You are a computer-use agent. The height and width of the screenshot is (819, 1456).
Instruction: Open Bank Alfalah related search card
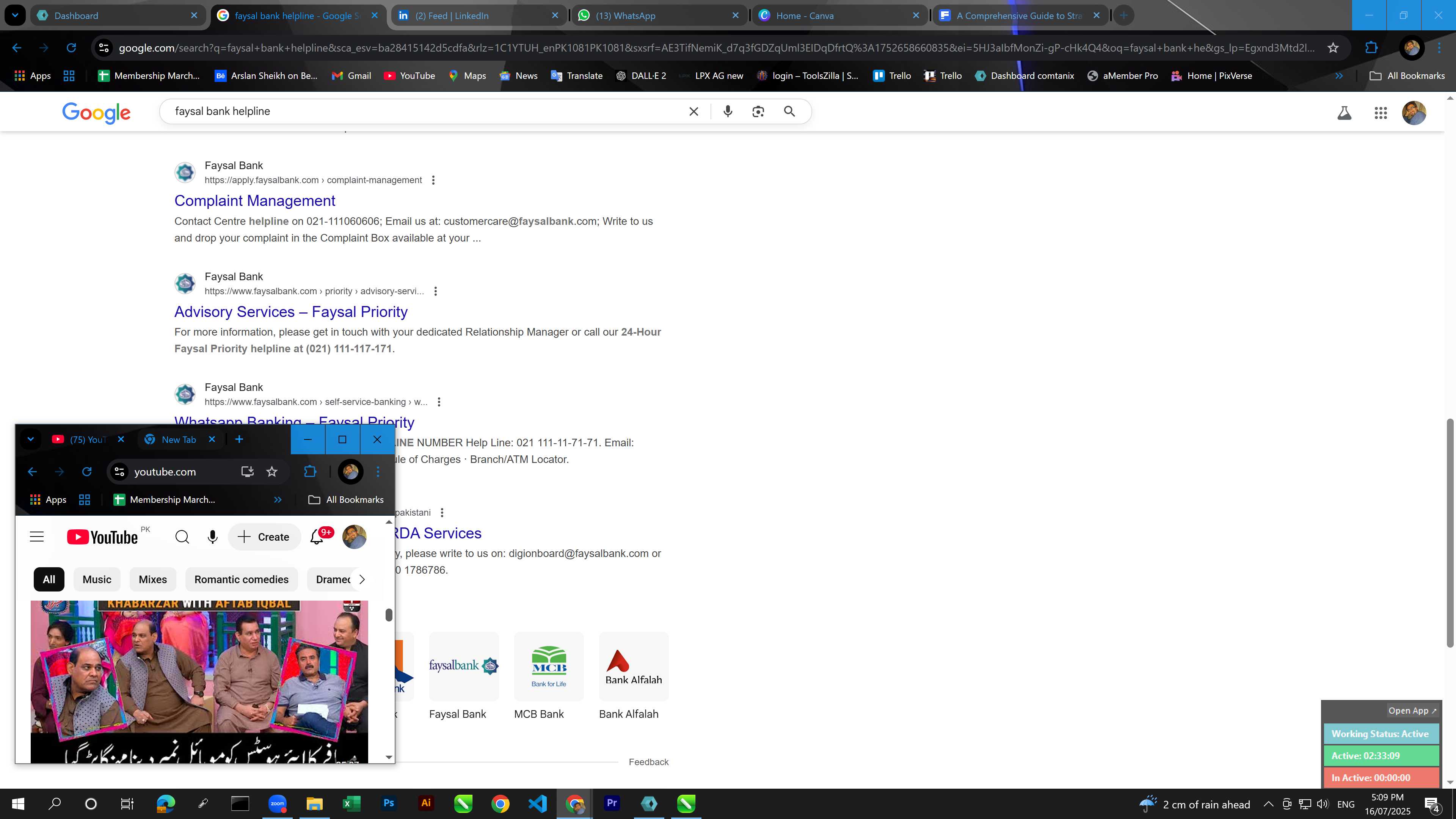click(x=633, y=676)
